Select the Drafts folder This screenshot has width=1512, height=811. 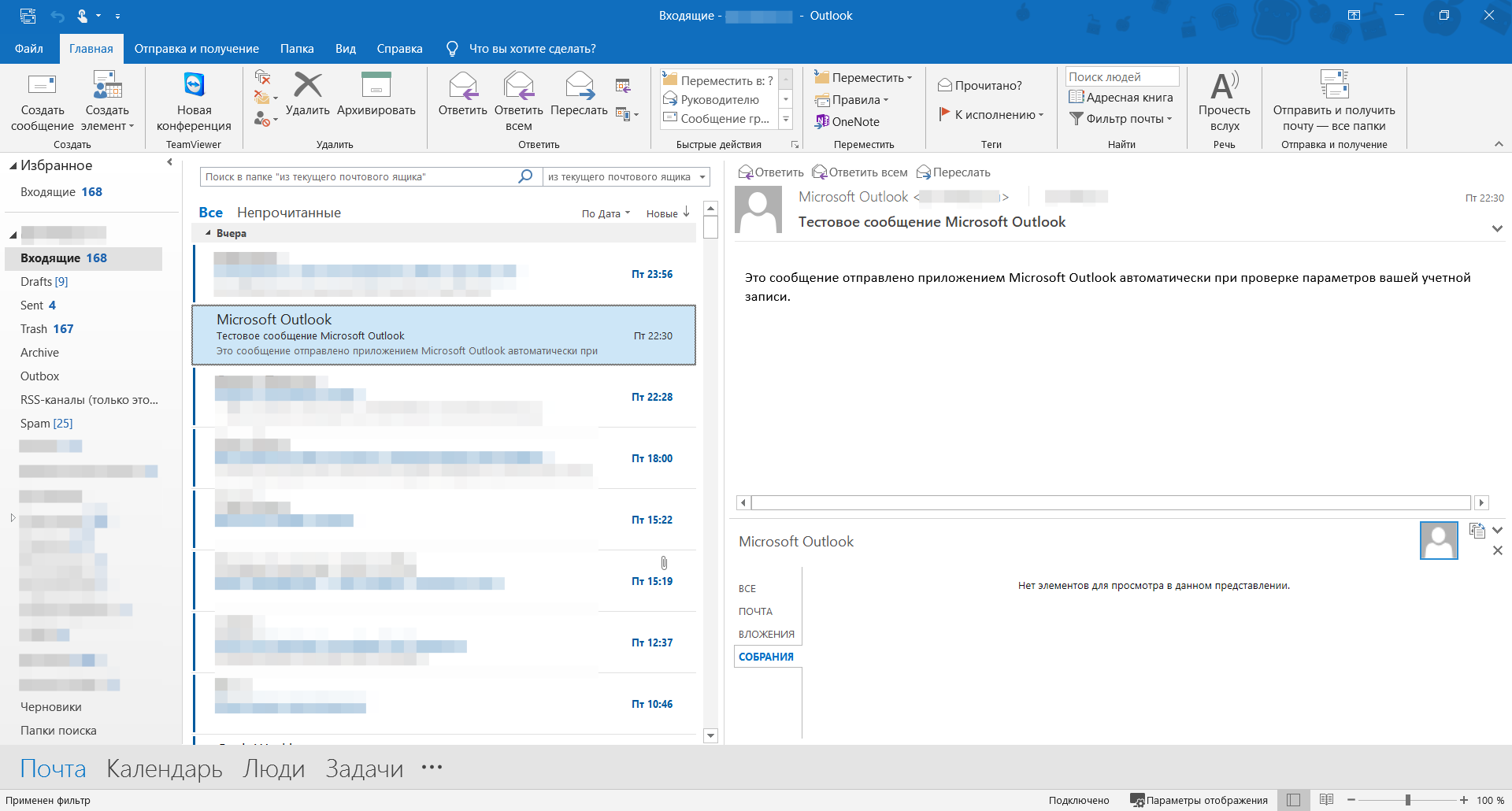[x=44, y=282]
